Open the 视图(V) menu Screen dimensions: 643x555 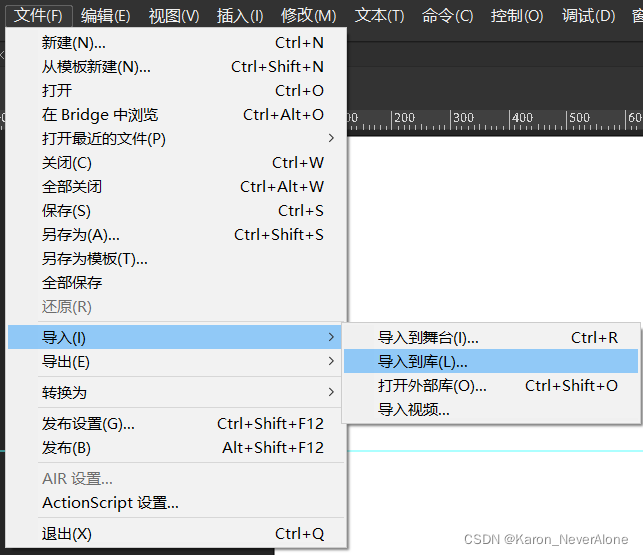point(174,16)
